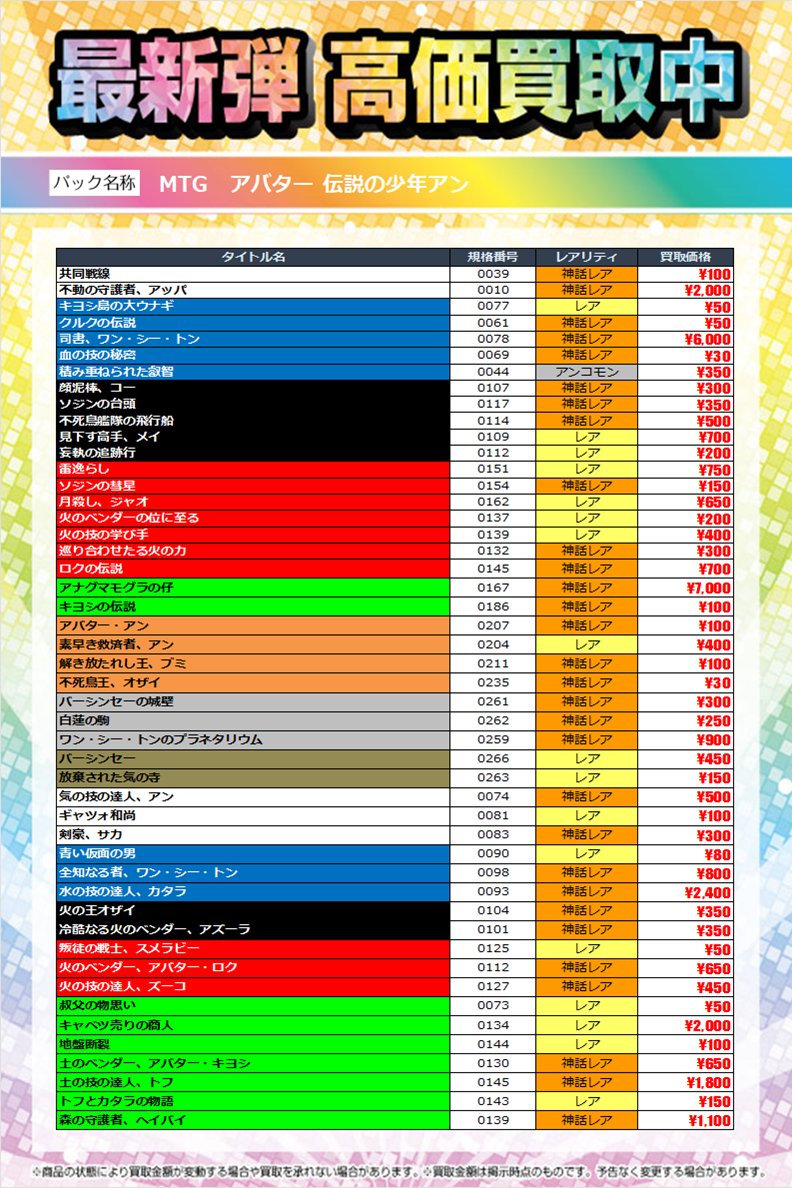Select card title 見下す高手、メイ
This screenshot has width=792, height=1188.
[110, 436]
